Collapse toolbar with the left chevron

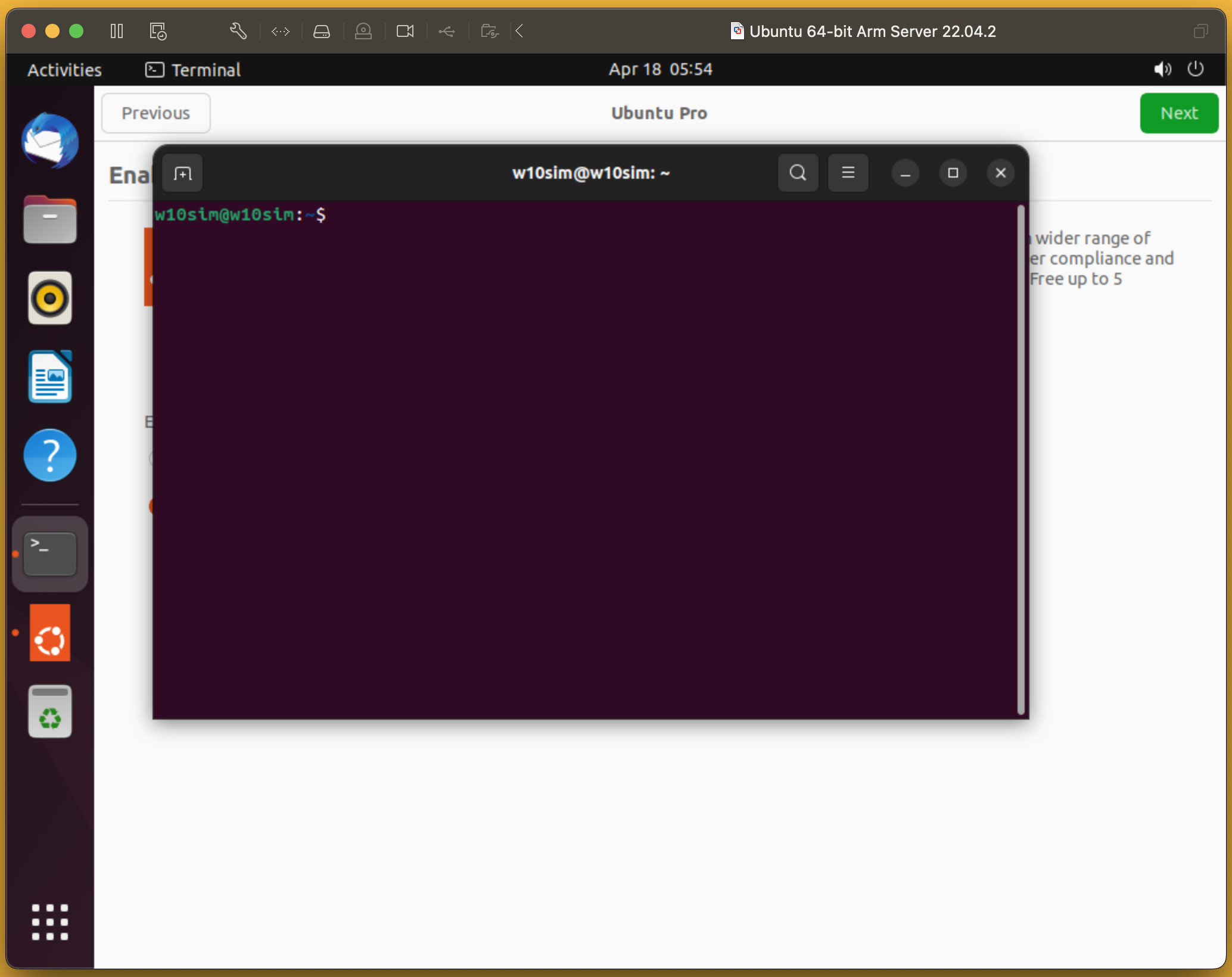click(519, 31)
